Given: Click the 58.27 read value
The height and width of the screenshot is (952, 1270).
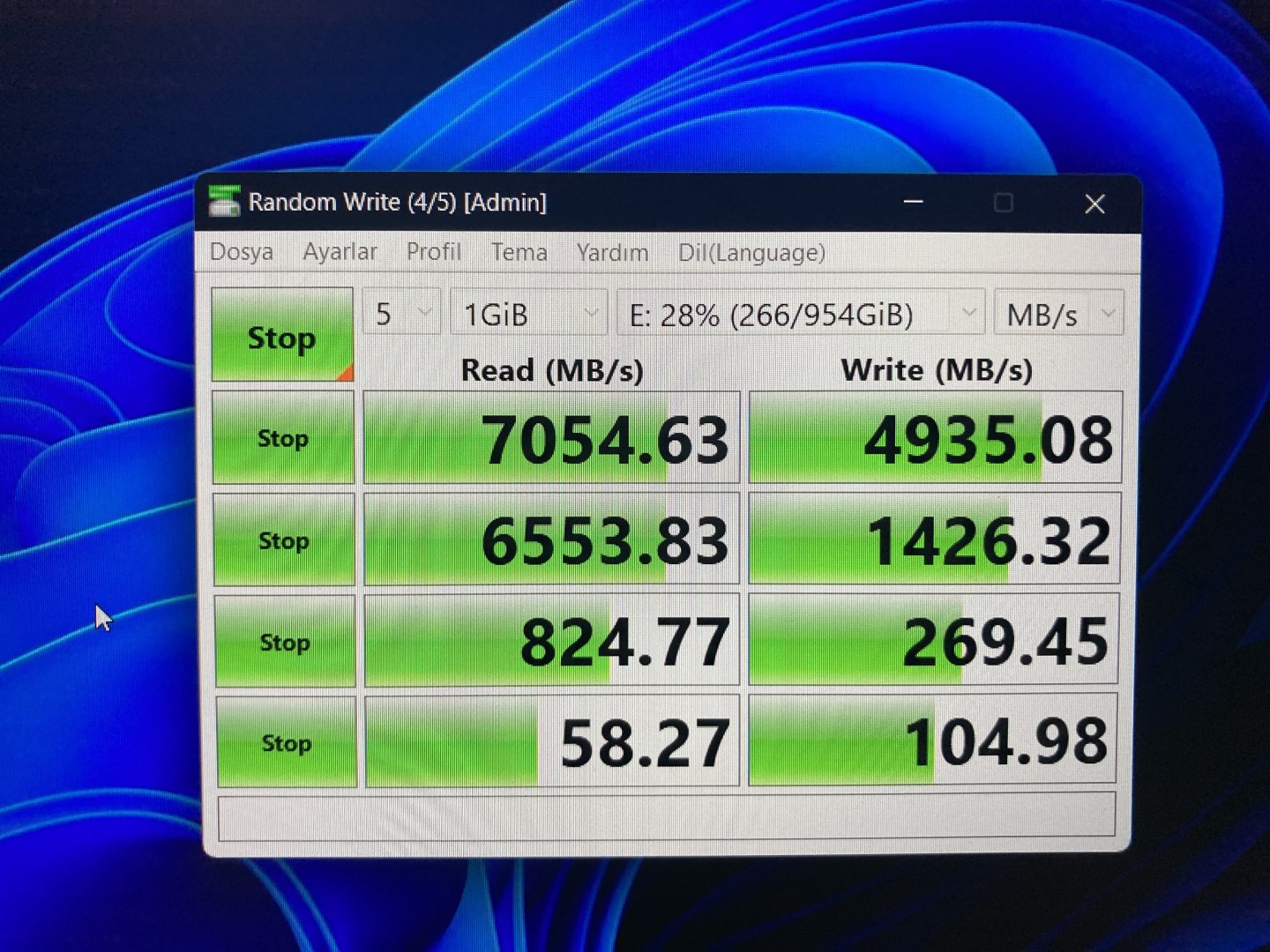Looking at the screenshot, I should pyautogui.click(x=552, y=741).
